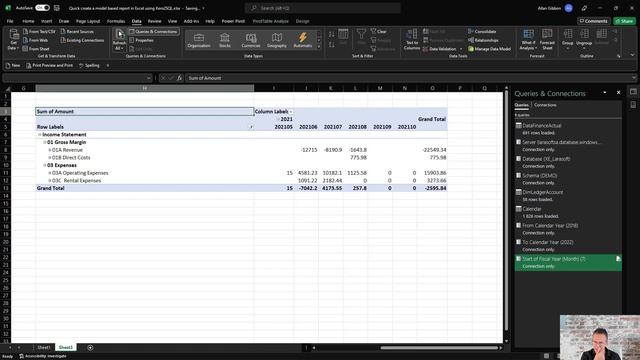Image resolution: width=640 pixels, height=360 pixels.
Task: Open the What-If Analysis menu
Action: coord(528,40)
